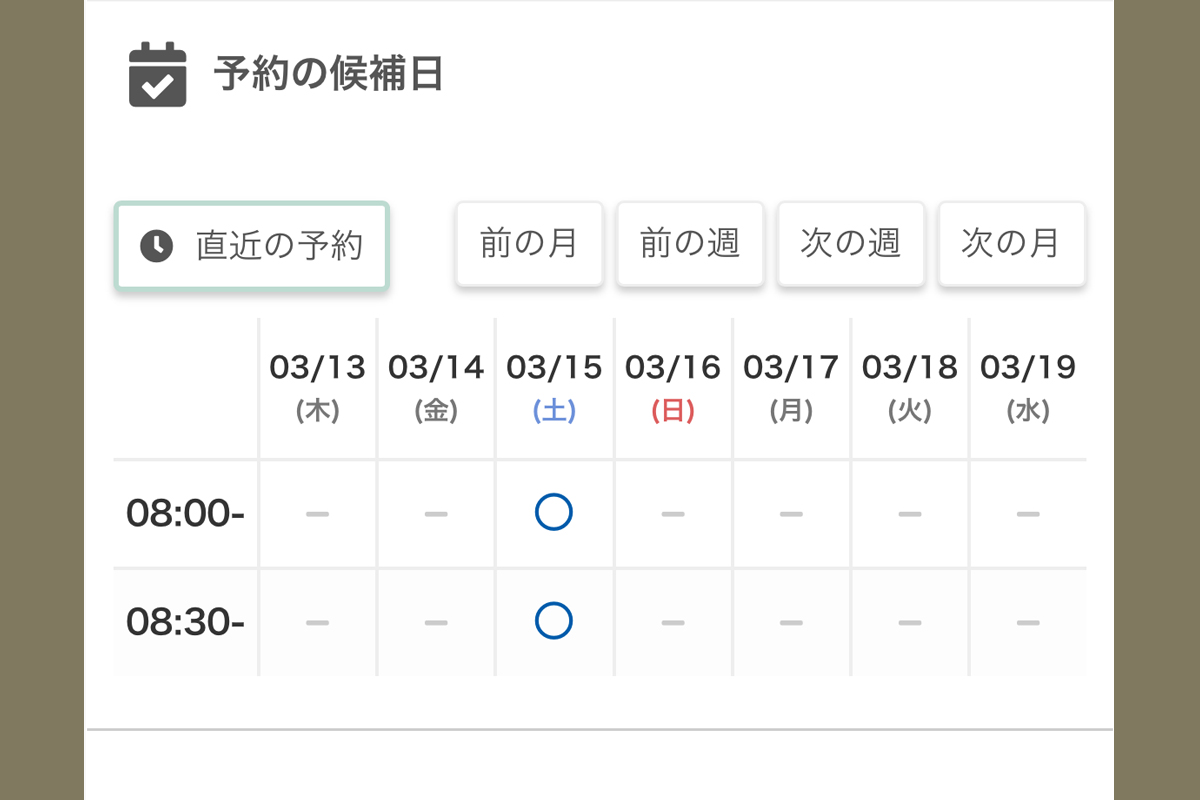Click the calendar check icon beside 予約の候補日
The image size is (1200, 800).
click(158, 75)
